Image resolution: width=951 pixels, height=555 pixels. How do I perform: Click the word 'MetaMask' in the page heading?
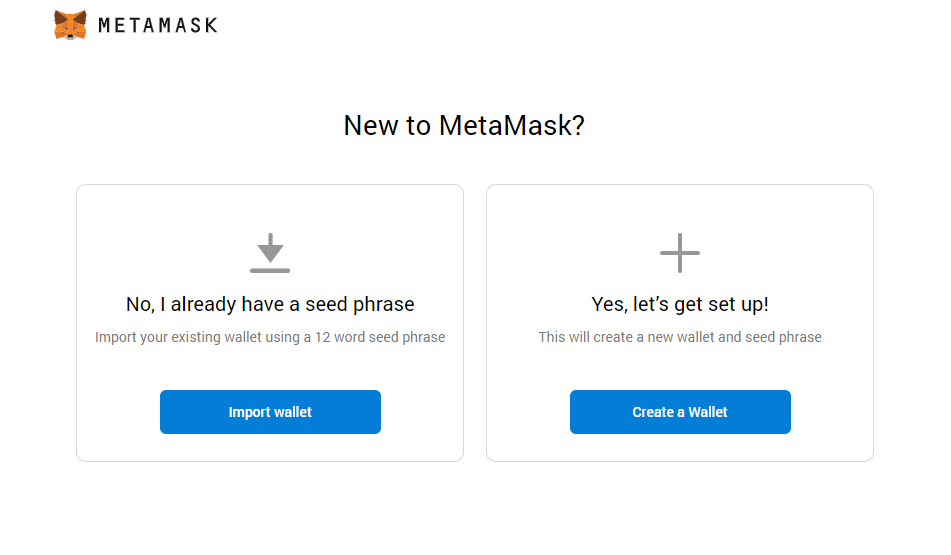point(505,126)
